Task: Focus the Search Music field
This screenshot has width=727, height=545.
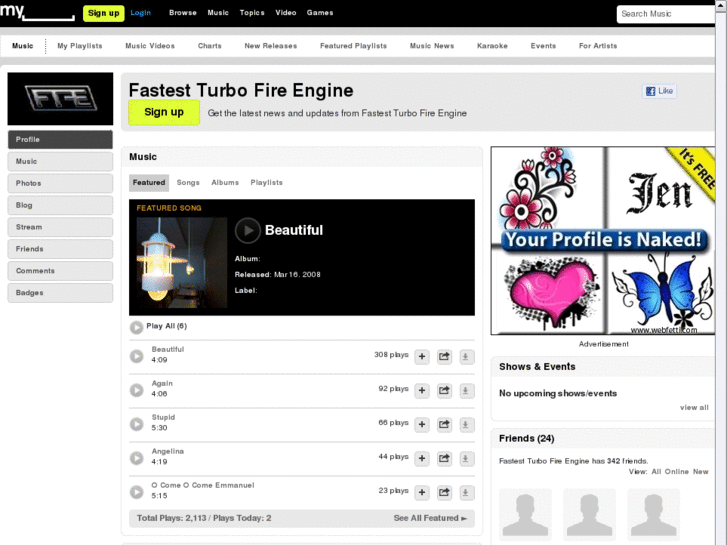Action: click(x=666, y=14)
